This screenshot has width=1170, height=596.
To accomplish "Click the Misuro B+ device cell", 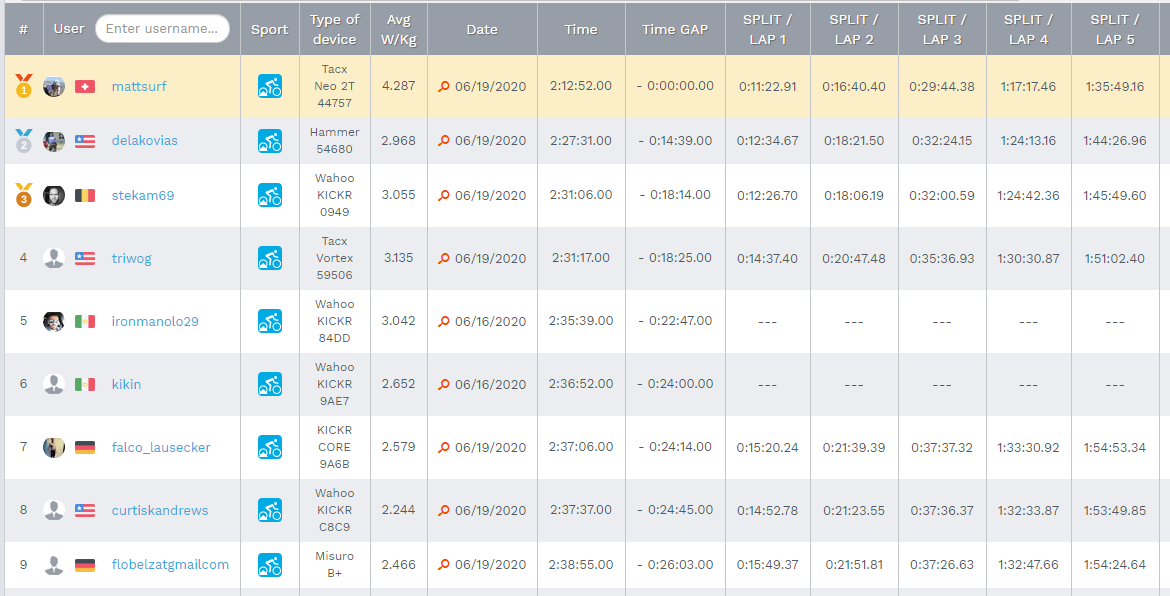I will (x=334, y=565).
